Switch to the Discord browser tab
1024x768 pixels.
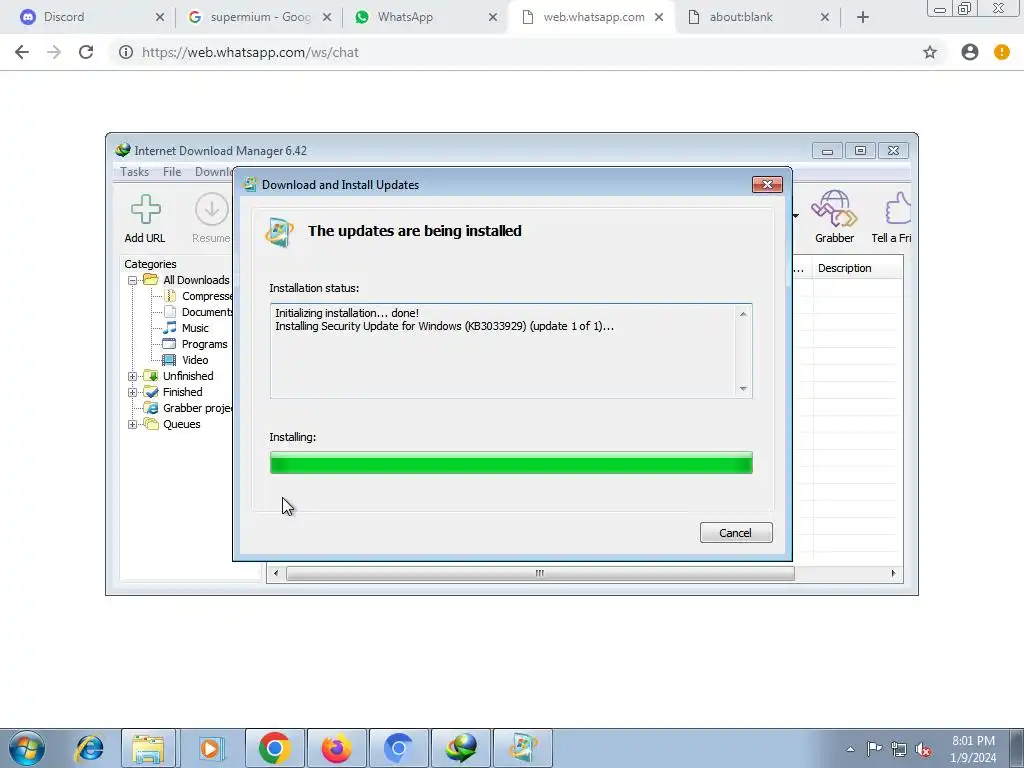91,17
